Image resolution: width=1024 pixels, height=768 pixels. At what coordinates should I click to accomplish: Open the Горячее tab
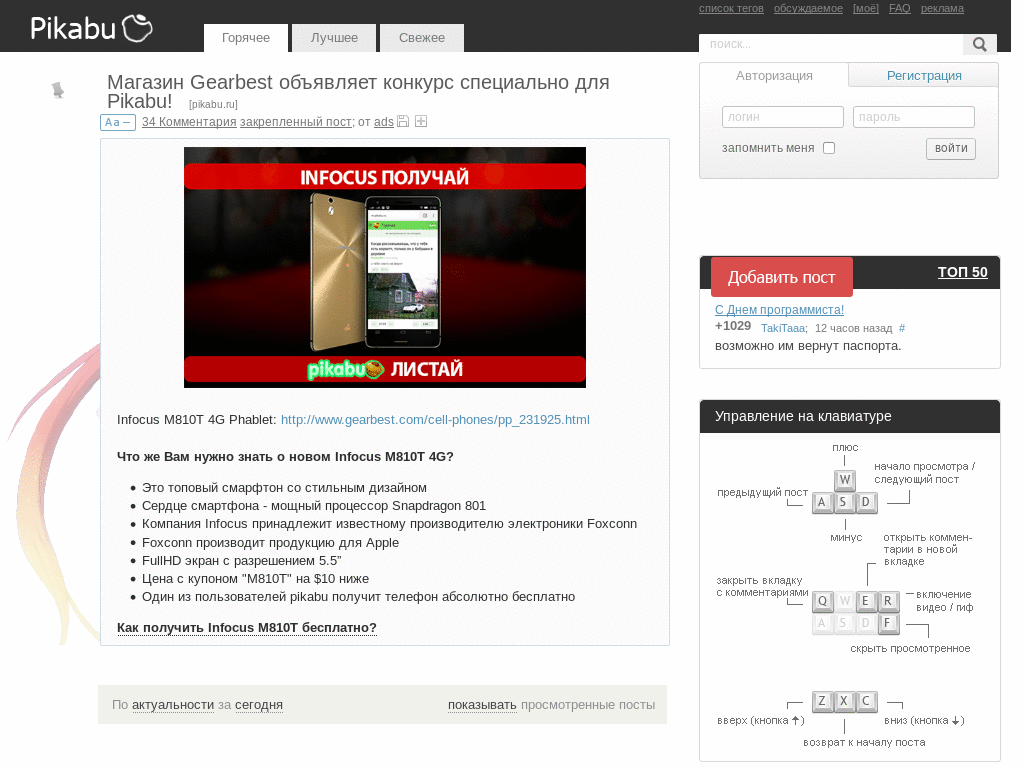246,38
